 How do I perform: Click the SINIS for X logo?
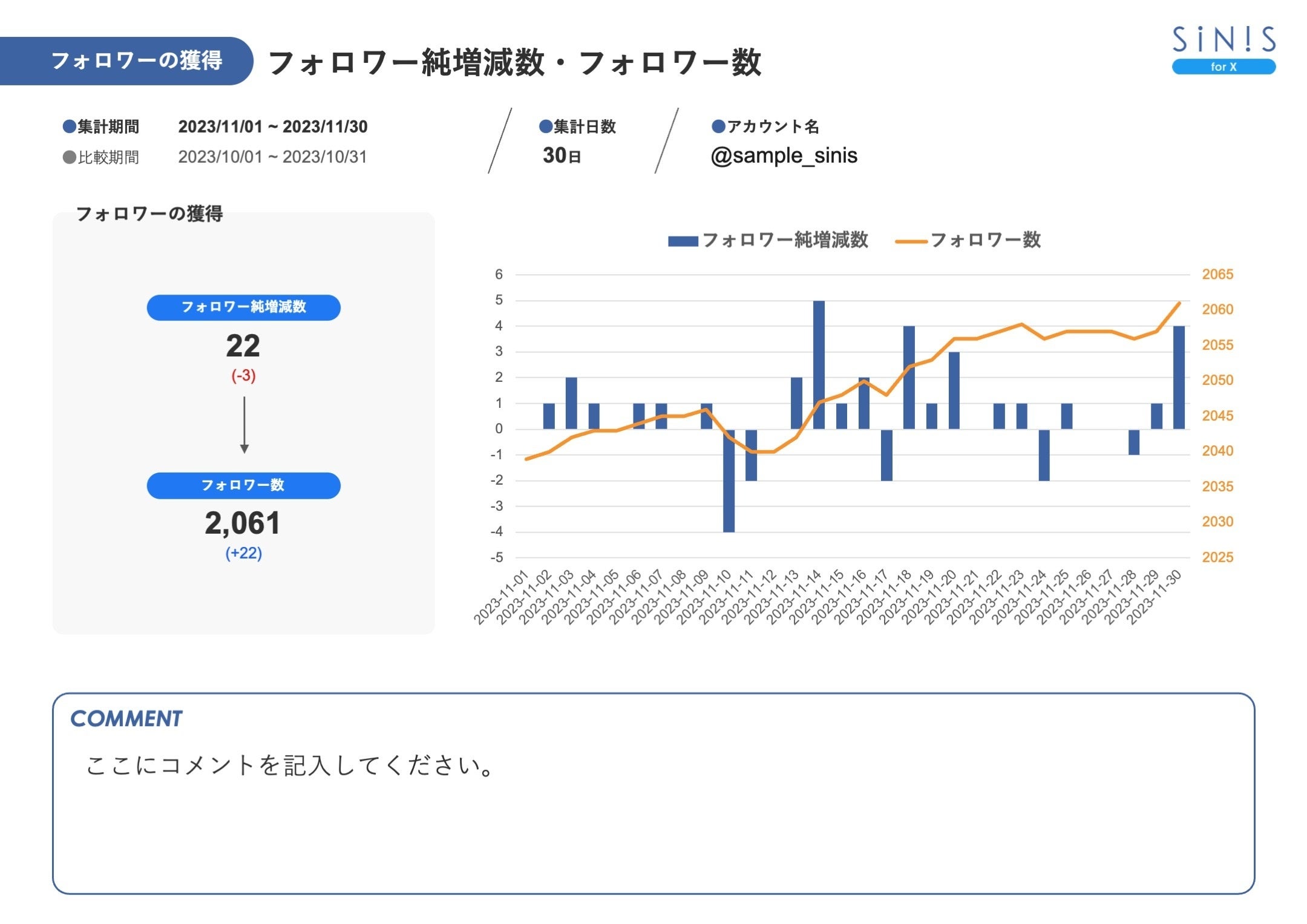(1223, 50)
